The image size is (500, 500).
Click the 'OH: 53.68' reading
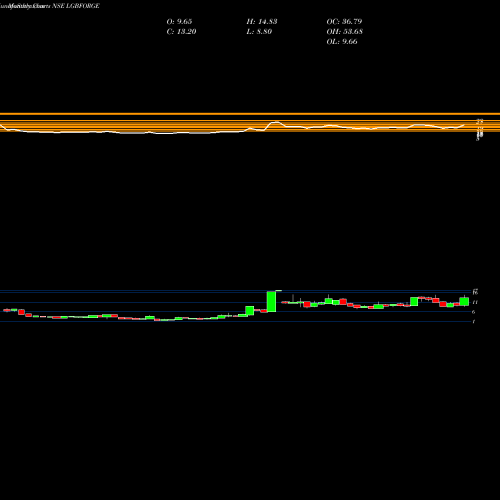click(x=345, y=31)
